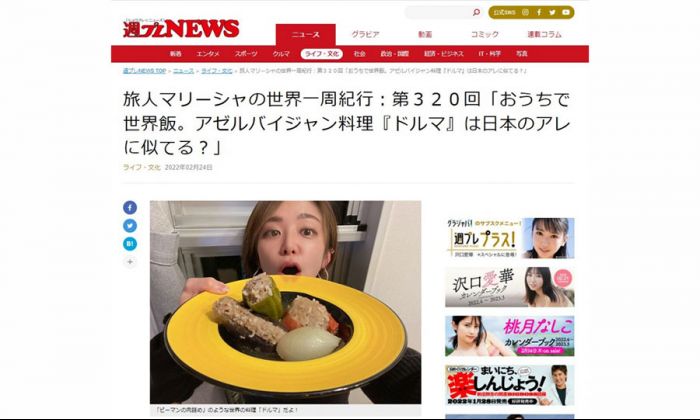
Task: Click the search magnifier icon
Action: click(476, 12)
